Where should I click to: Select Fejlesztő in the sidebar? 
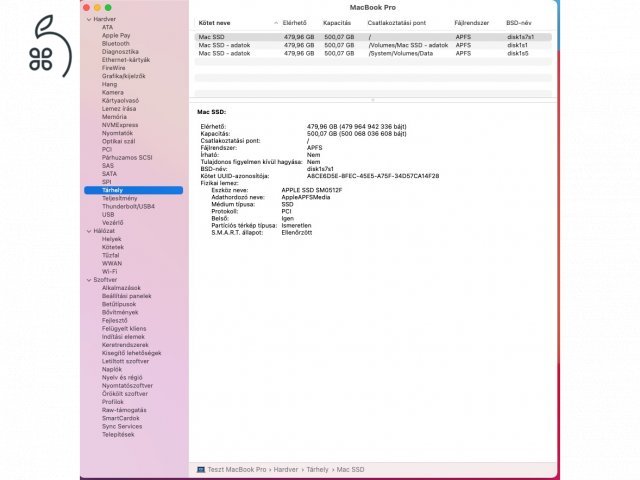click(x=115, y=321)
